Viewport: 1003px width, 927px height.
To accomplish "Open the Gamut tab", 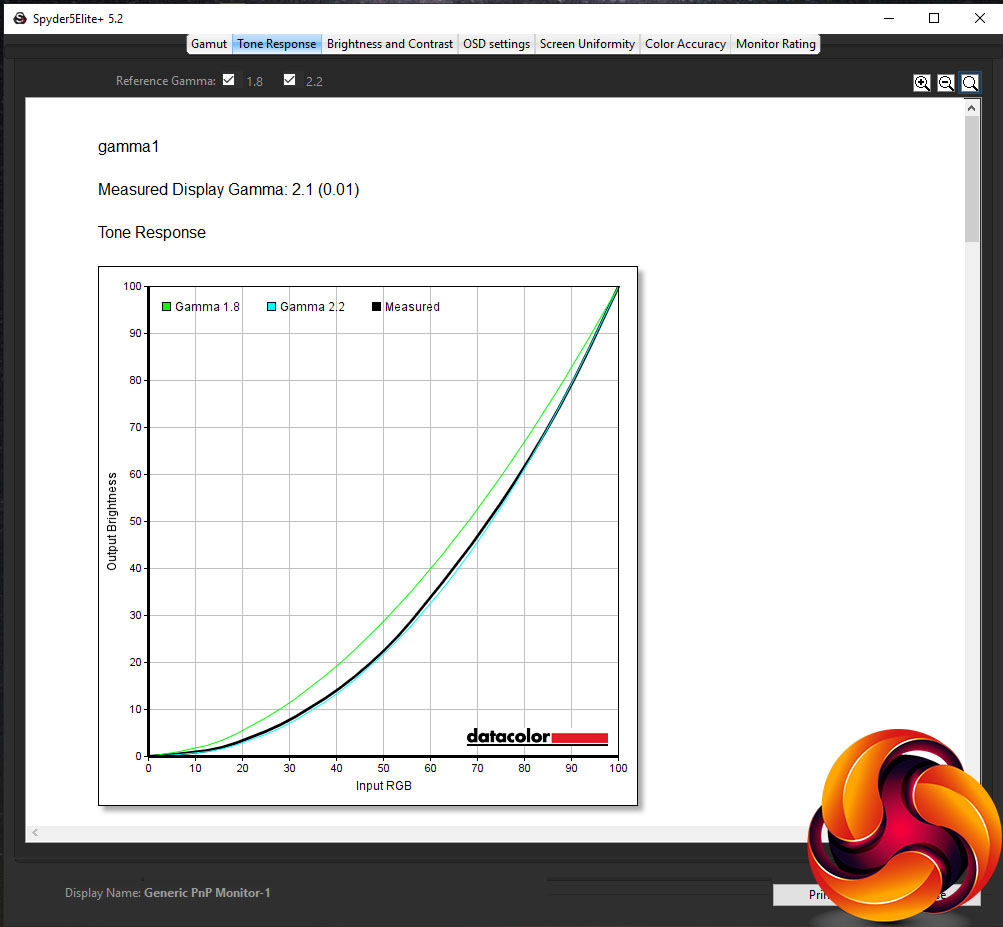I will point(209,44).
